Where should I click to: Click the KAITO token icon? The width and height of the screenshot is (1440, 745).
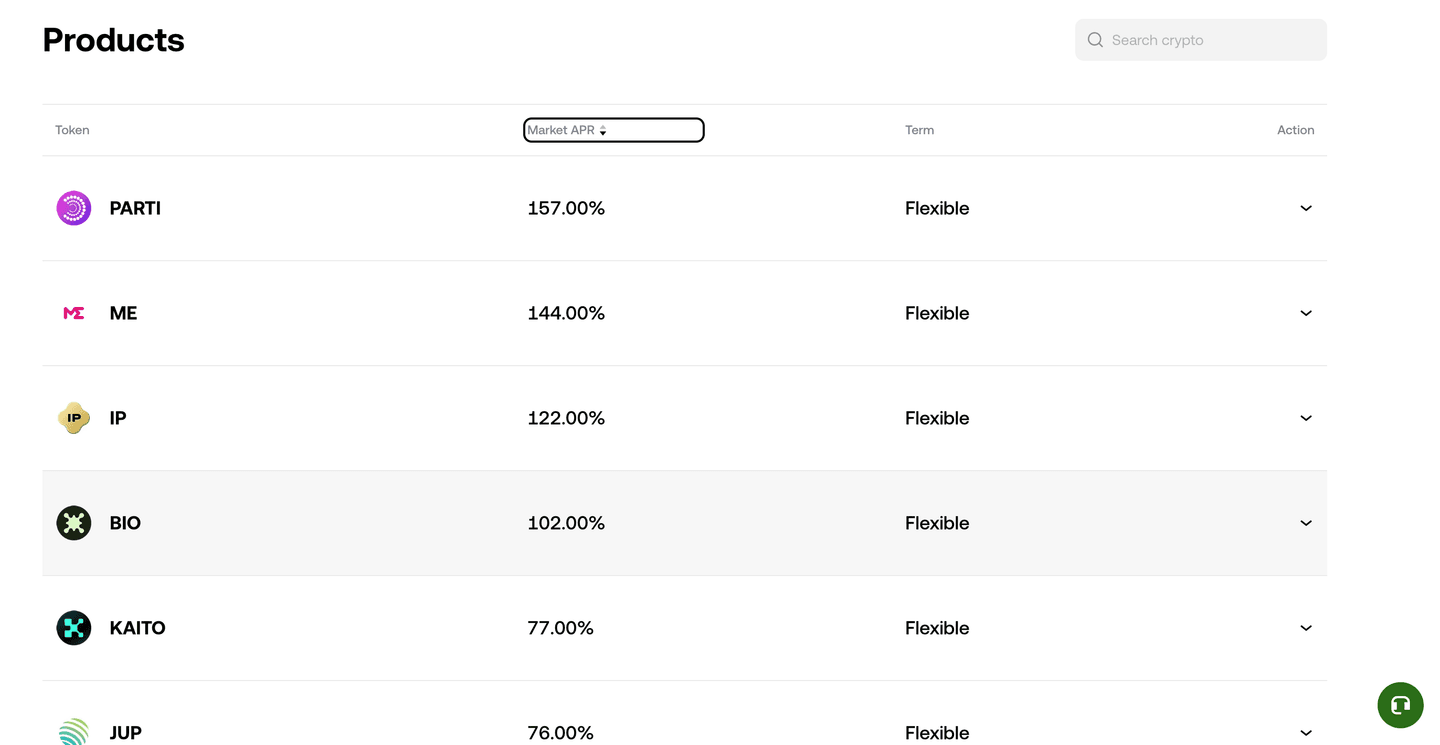(x=74, y=628)
